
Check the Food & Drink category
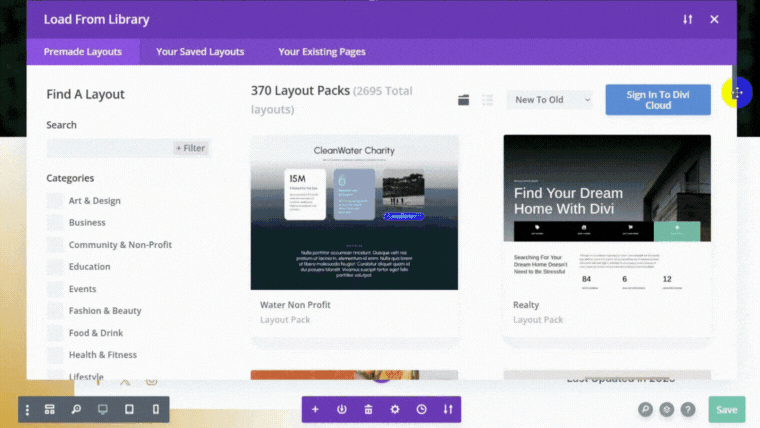coord(55,333)
